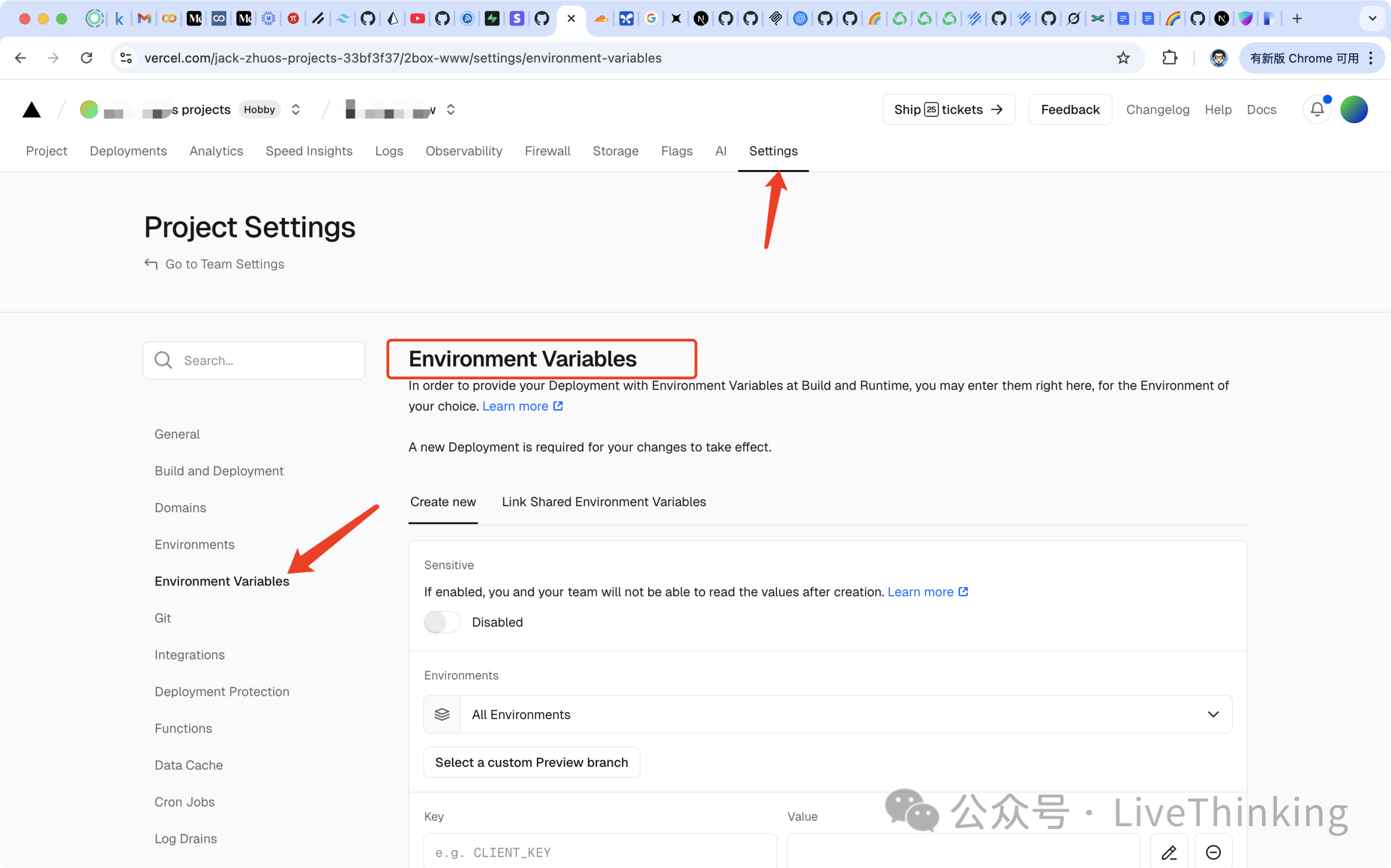The image size is (1391, 868).
Task: Open Domains in the settings sidebar
Action: click(180, 507)
